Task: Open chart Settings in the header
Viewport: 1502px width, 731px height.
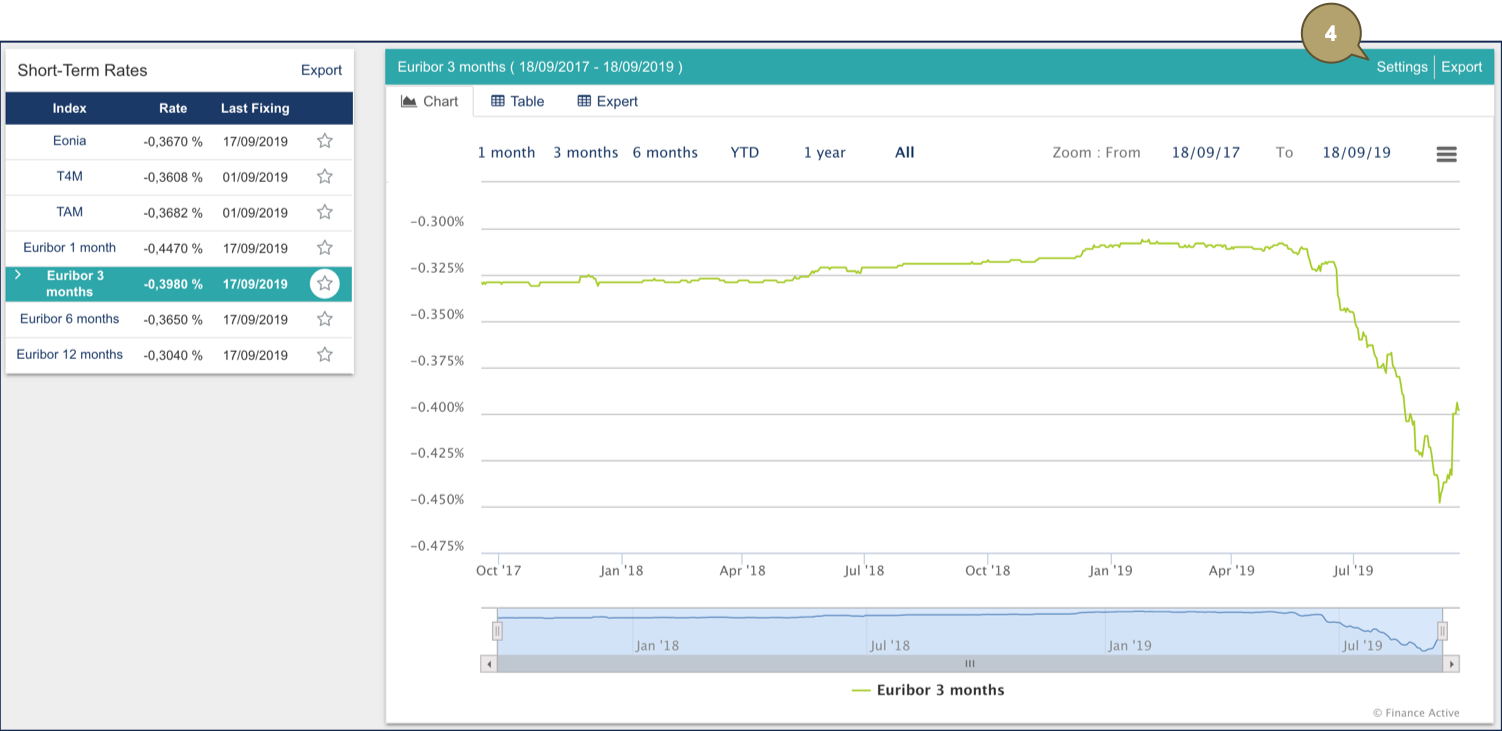Action: (x=1401, y=67)
